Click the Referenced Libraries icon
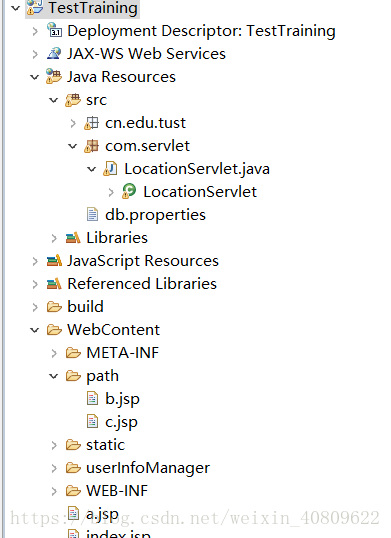 click(54, 283)
